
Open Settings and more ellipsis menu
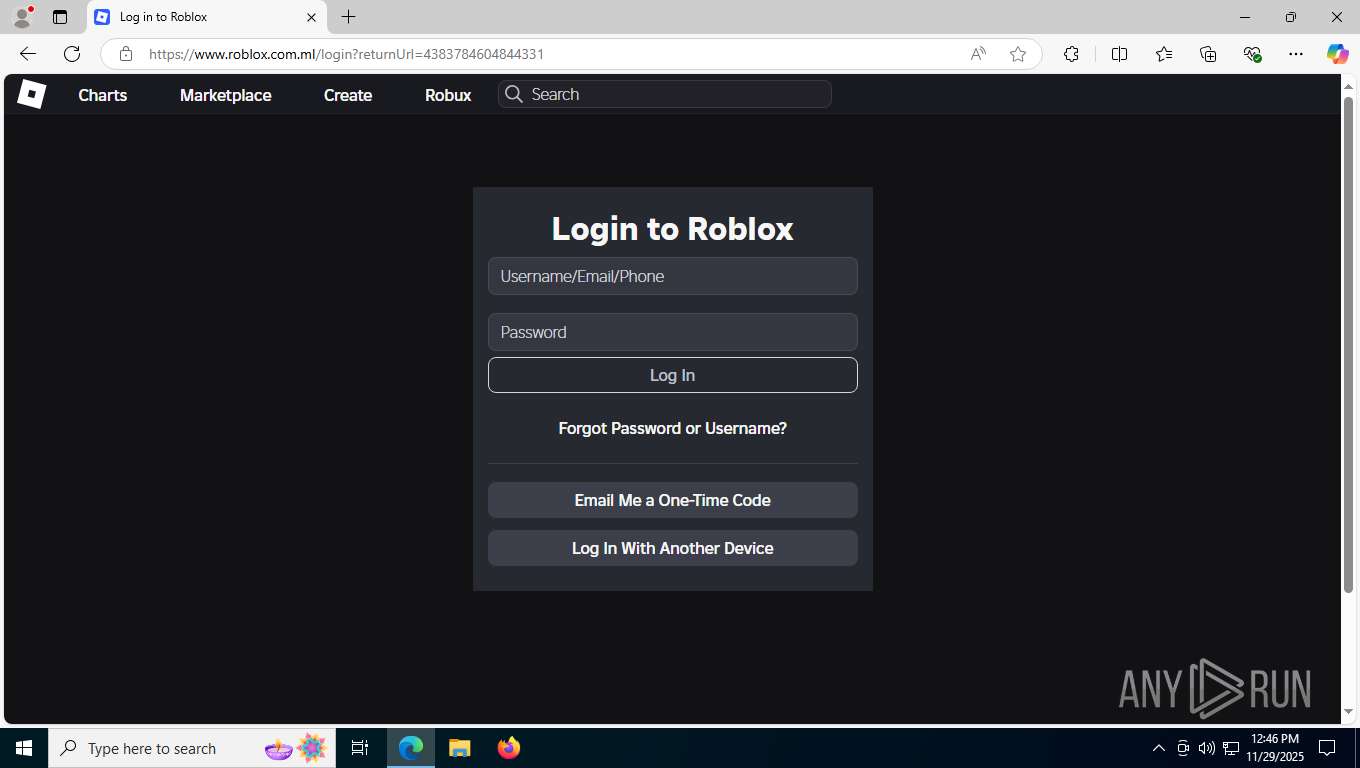tap(1296, 54)
